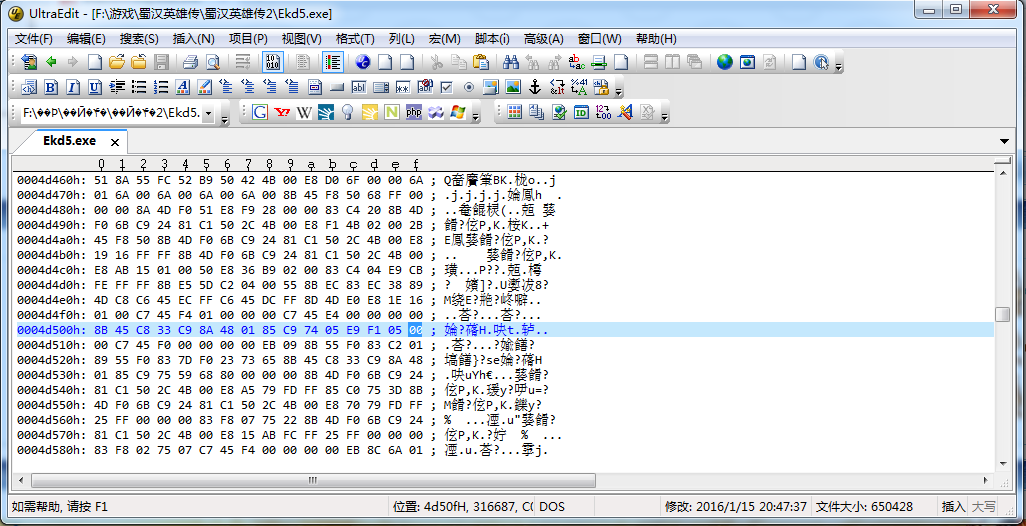Open Replace using the ab→ac icon
Image resolution: width=1026 pixels, height=526 pixels.
coord(576,62)
